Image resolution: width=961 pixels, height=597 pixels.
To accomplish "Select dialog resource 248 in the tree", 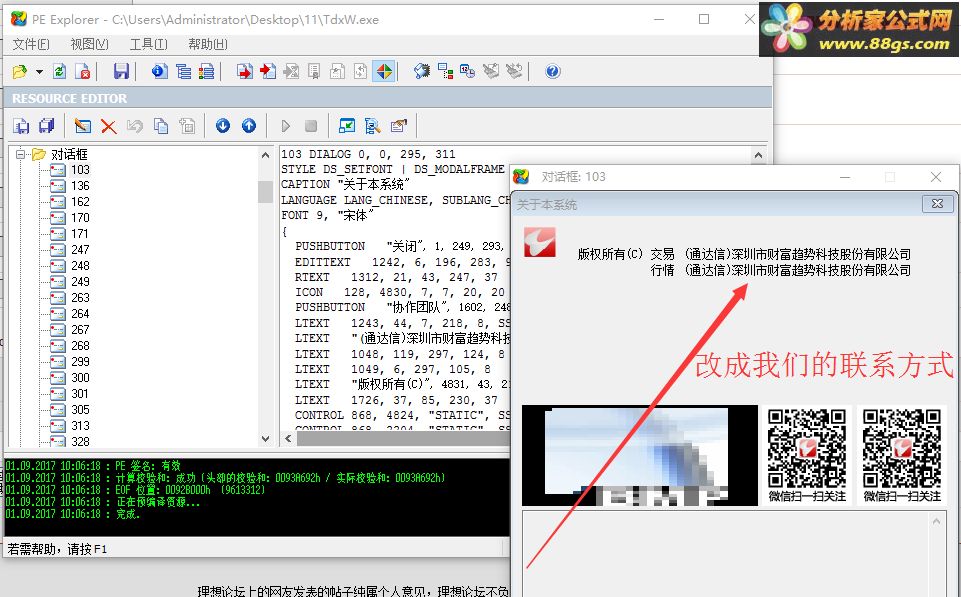I will tap(80, 265).
